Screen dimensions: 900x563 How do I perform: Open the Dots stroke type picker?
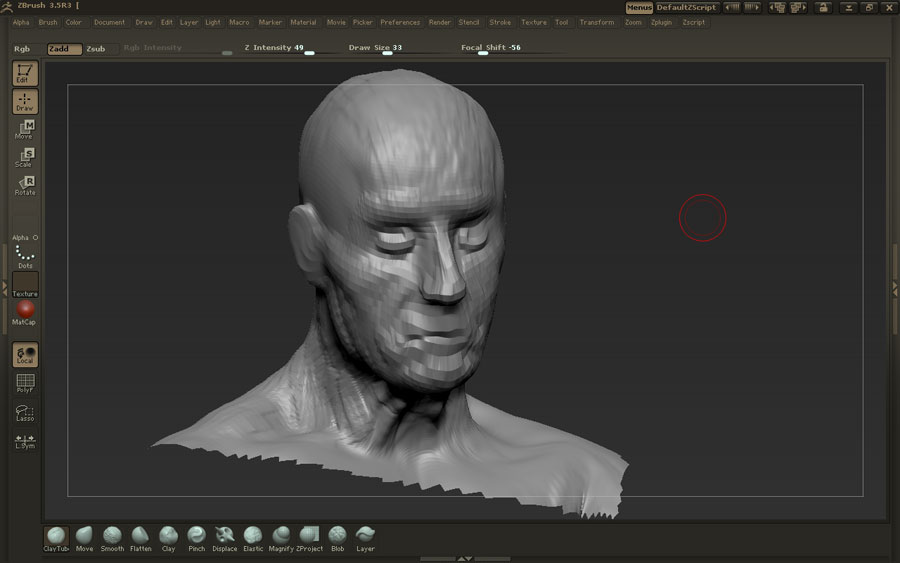tap(25, 256)
